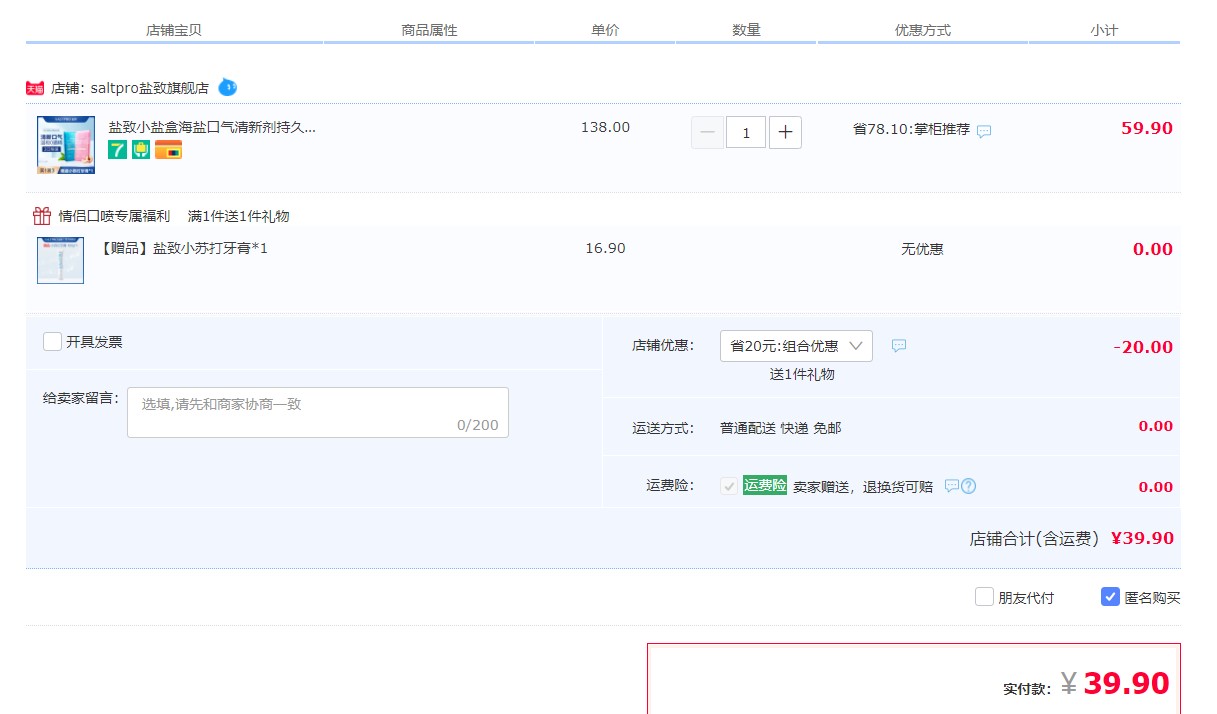The width and height of the screenshot is (1217, 714).
Task: Click the 店铺宝贝 column header
Action: (174, 30)
